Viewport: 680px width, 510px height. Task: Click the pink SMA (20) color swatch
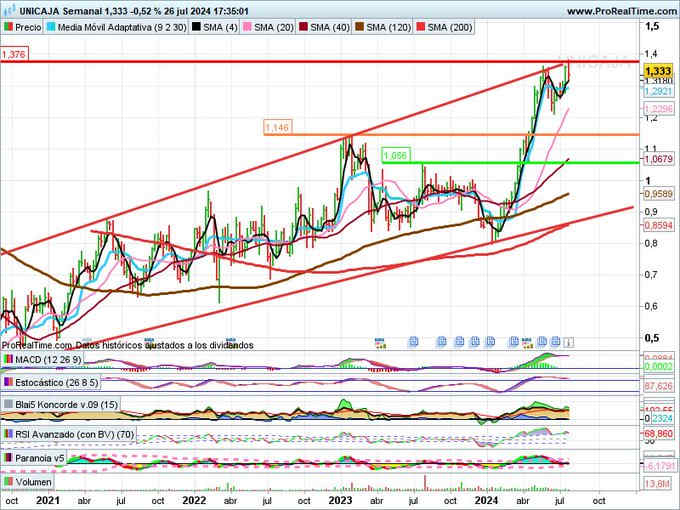(x=247, y=27)
